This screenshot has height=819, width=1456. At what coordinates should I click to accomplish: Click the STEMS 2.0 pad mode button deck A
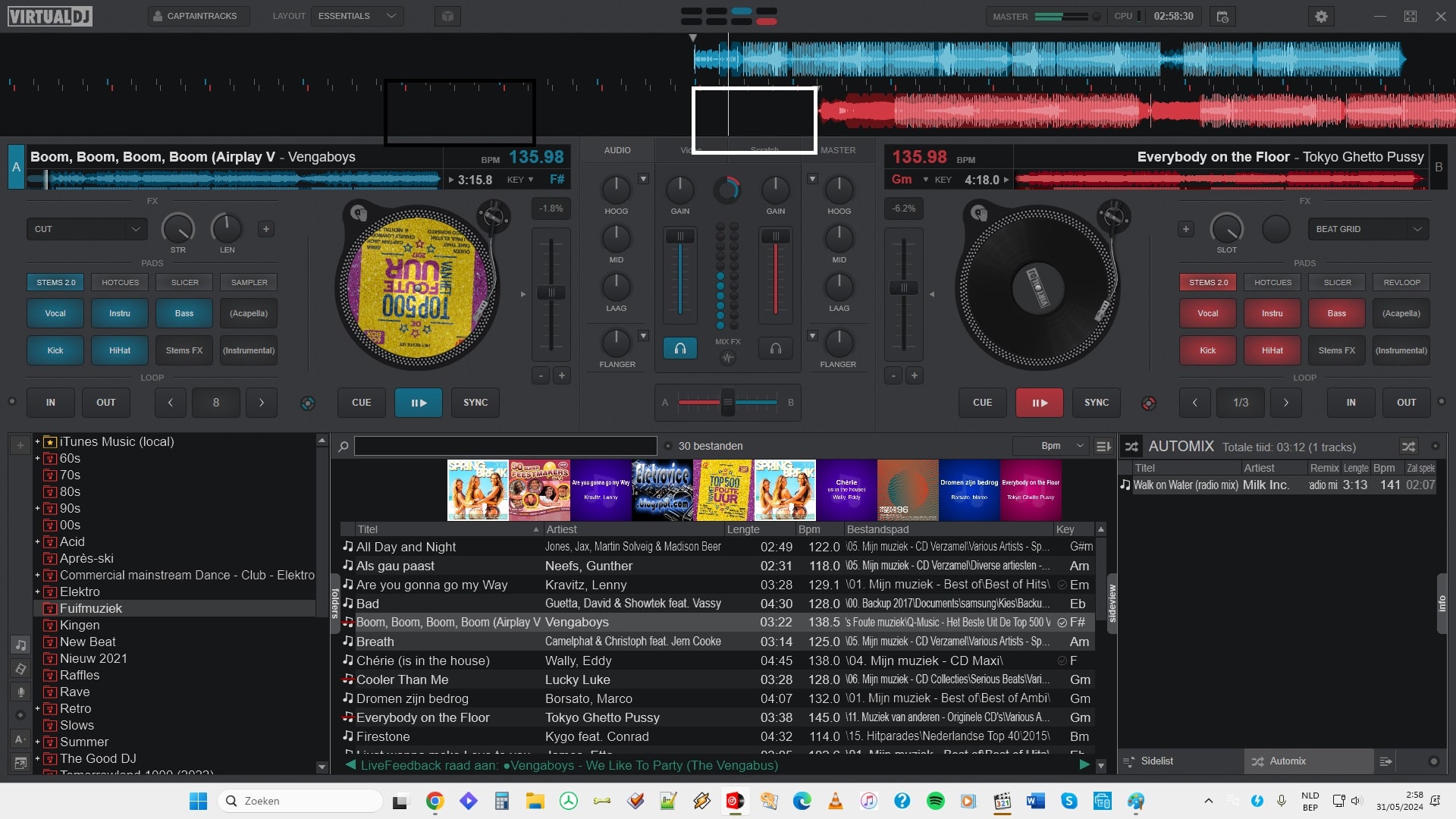coord(56,281)
